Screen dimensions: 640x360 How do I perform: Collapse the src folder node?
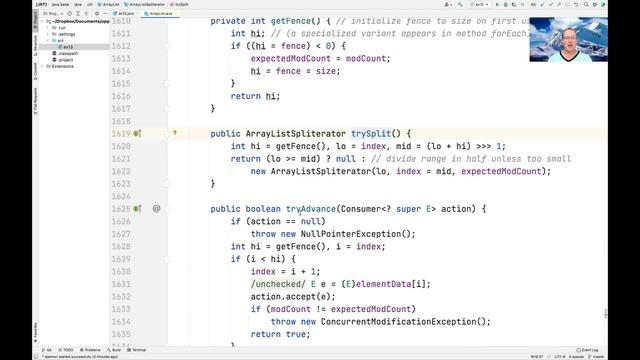48,40
